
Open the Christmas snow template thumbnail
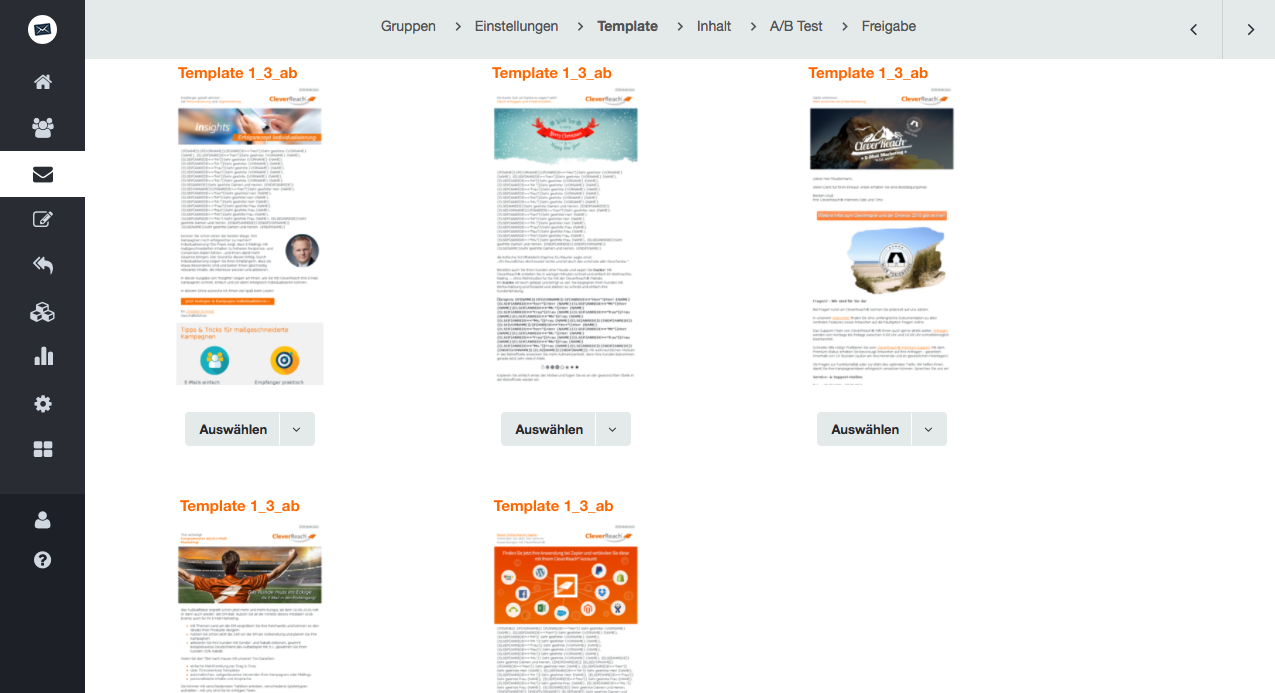(566, 238)
